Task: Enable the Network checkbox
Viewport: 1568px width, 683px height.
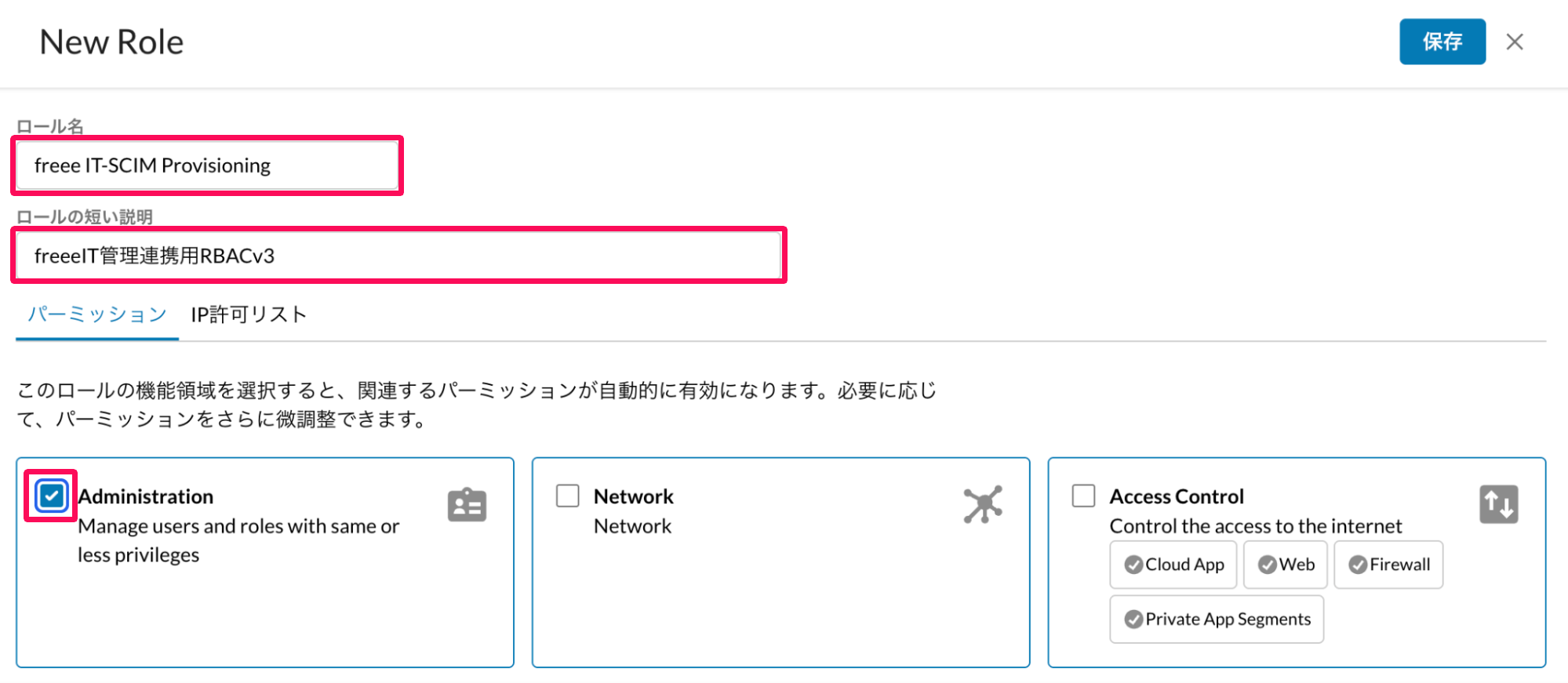Action: pyautogui.click(x=568, y=496)
